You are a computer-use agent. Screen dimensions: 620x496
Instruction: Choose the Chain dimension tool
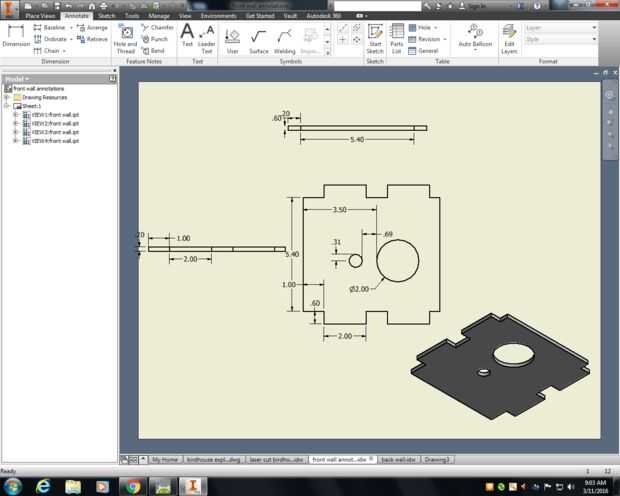pyautogui.click(x=46, y=51)
